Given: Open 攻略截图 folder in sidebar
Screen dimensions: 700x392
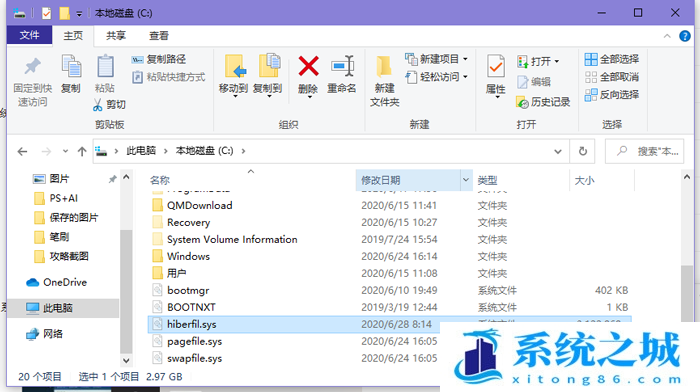Looking at the screenshot, I should [62, 256].
